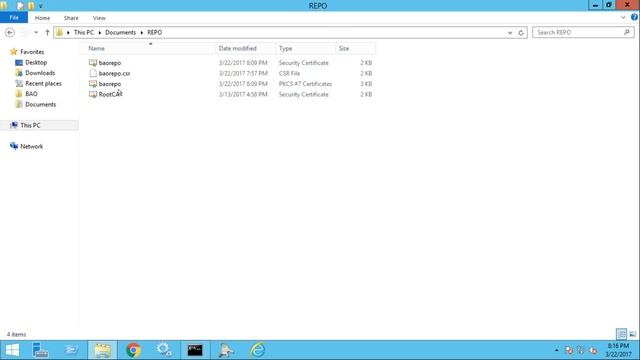This screenshot has width=640, height=360.
Task: Open Downloads in the Favorites list
Action: point(40,73)
